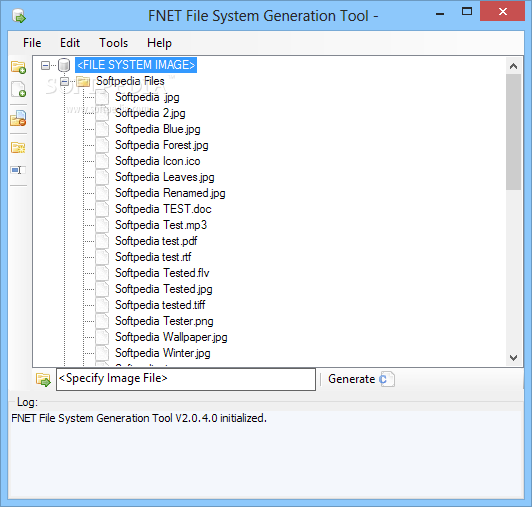Select the <FILE SYSTEM IMAGE> root item
The width and height of the screenshot is (532, 507).
[x=136, y=65]
